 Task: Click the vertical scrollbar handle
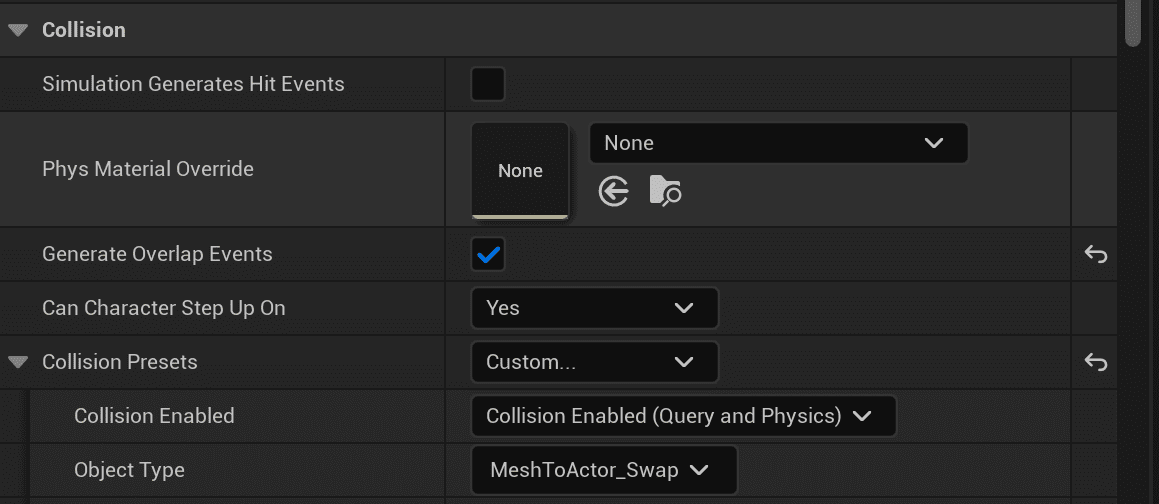1133,24
